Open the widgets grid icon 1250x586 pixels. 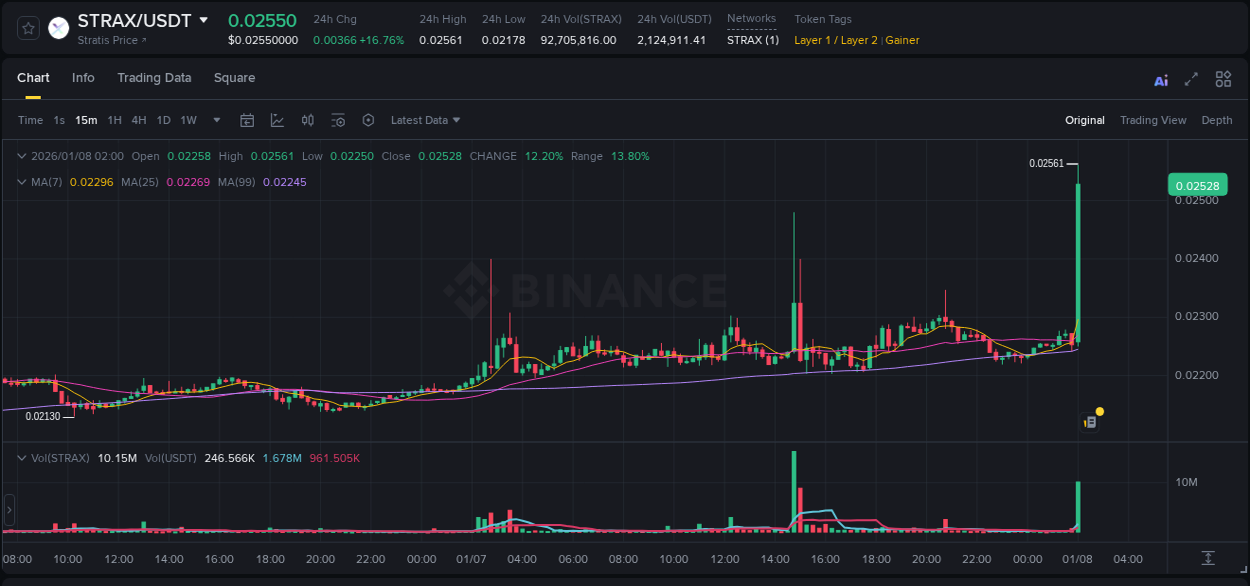[x=1223, y=78]
